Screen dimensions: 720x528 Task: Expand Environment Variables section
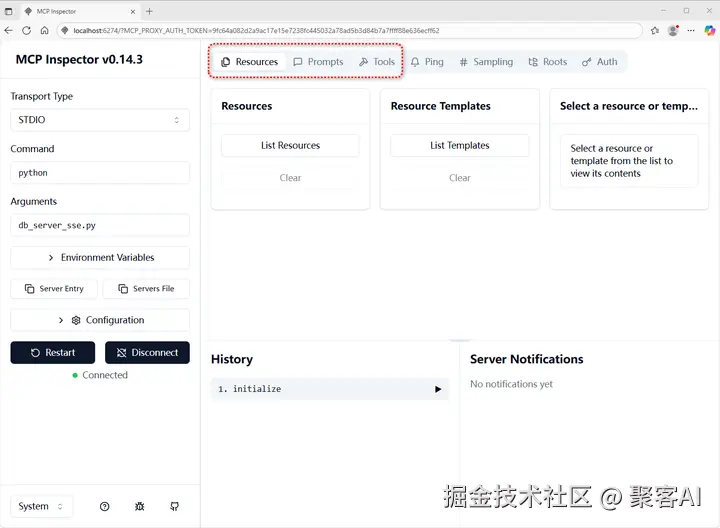100,258
